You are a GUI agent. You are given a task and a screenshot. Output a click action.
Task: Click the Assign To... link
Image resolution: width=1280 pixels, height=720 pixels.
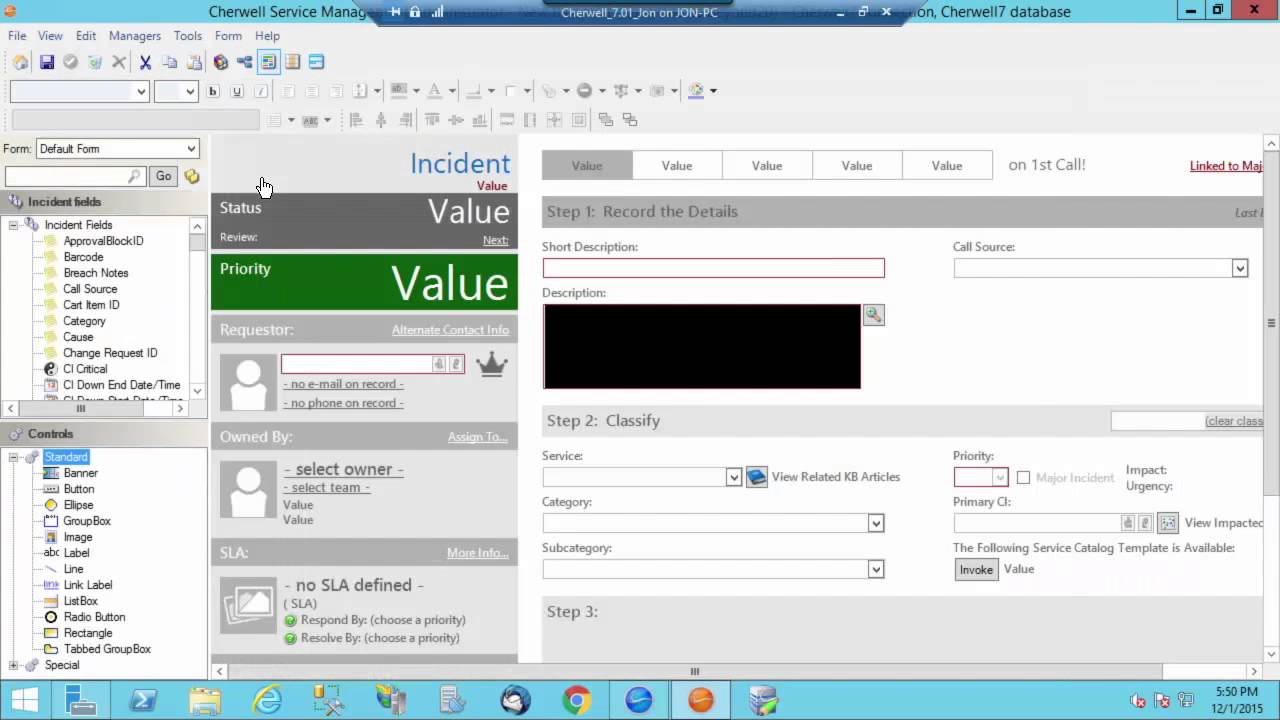tap(478, 437)
